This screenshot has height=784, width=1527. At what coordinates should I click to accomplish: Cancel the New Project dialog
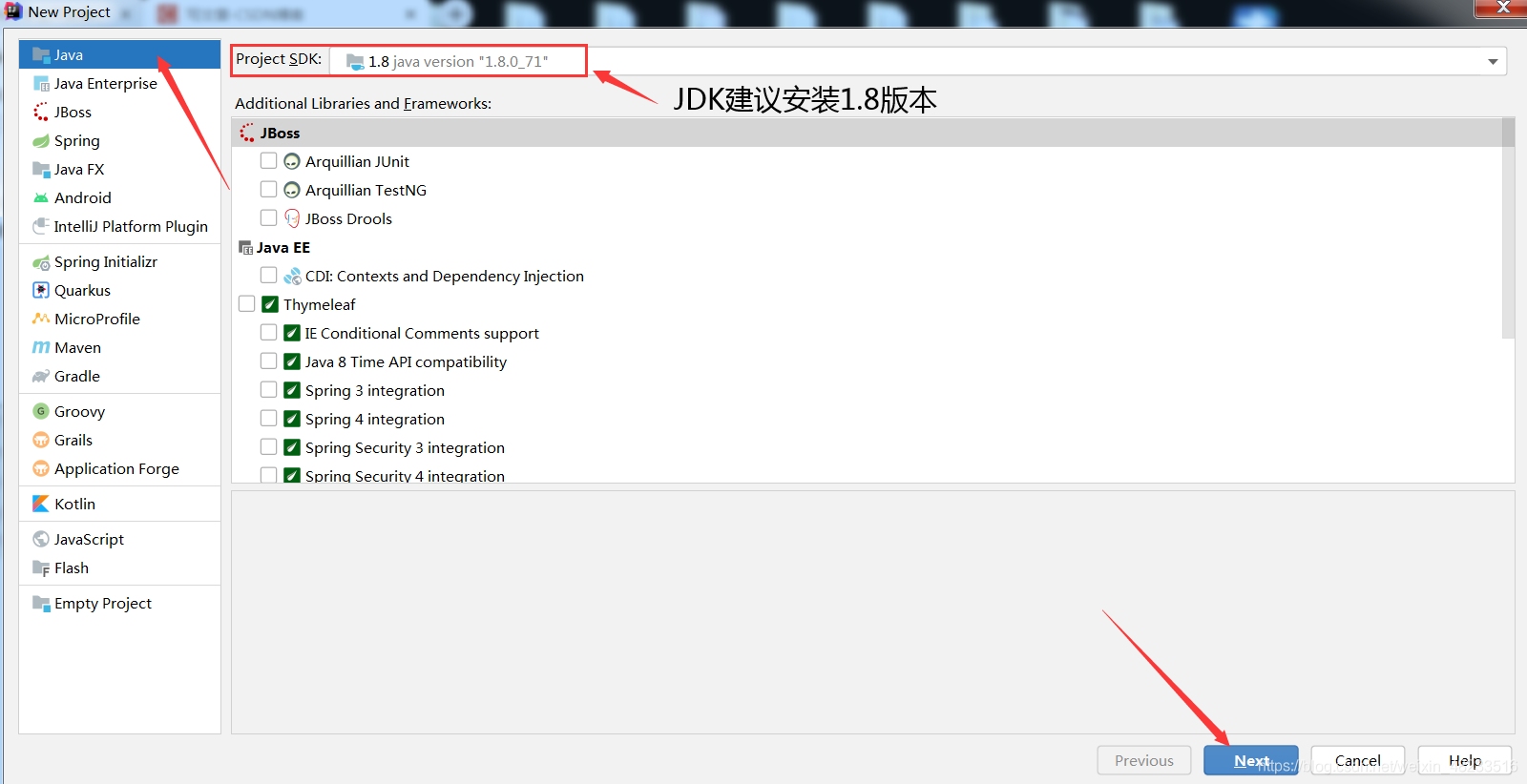point(1358,760)
